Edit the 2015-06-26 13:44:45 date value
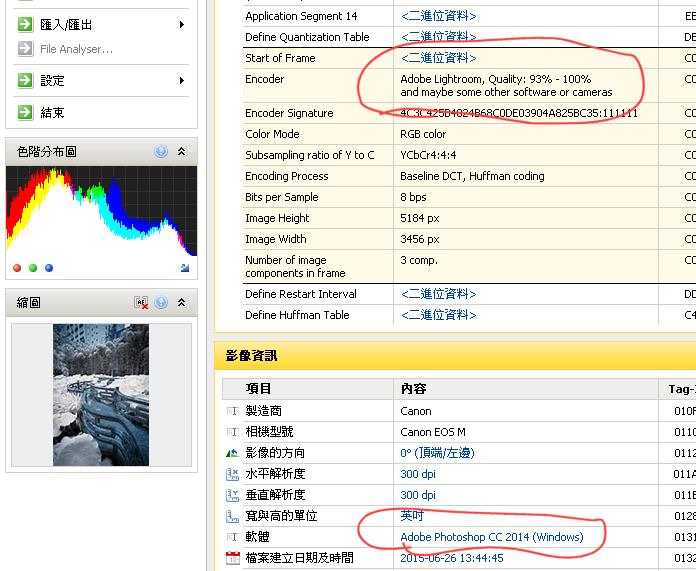 click(452, 558)
